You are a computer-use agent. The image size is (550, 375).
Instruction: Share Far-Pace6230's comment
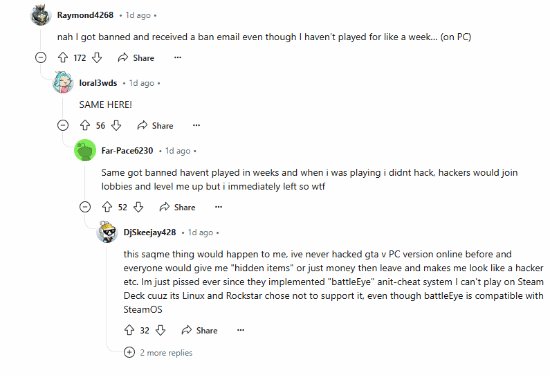177,207
